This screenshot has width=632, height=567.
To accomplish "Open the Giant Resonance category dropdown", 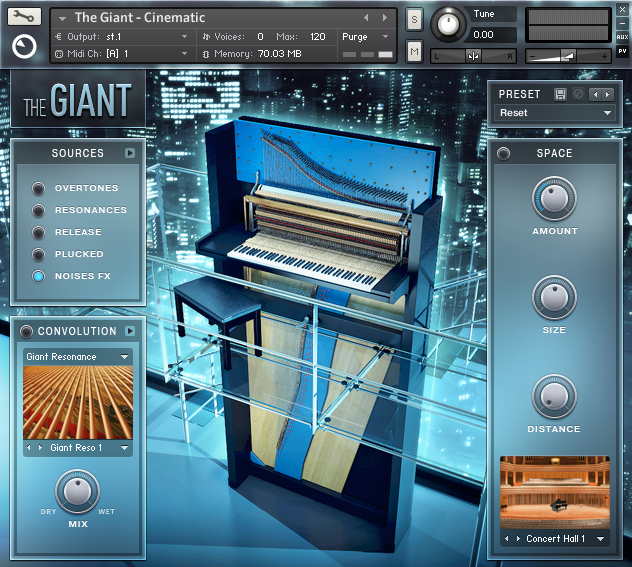I will 78,357.
